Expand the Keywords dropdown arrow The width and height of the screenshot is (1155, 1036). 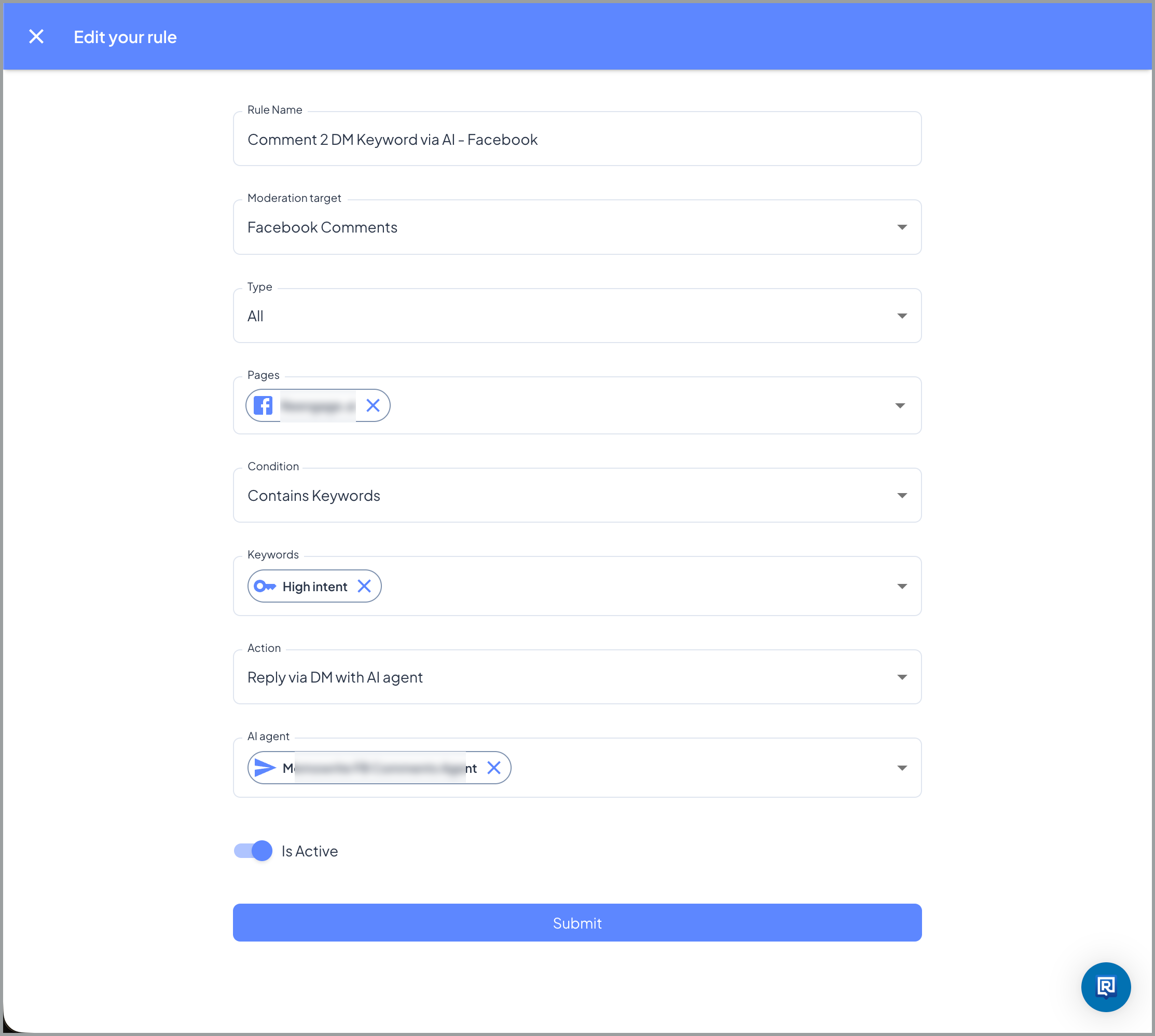[x=902, y=587]
